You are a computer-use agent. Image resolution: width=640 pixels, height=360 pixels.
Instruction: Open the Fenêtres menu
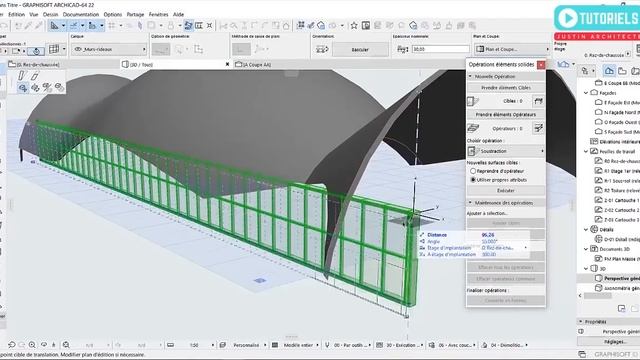158,14
